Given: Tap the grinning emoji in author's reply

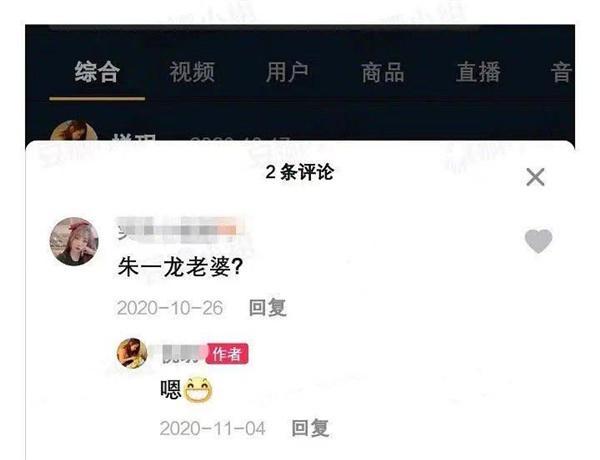Looking at the screenshot, I should pos(198,390).
